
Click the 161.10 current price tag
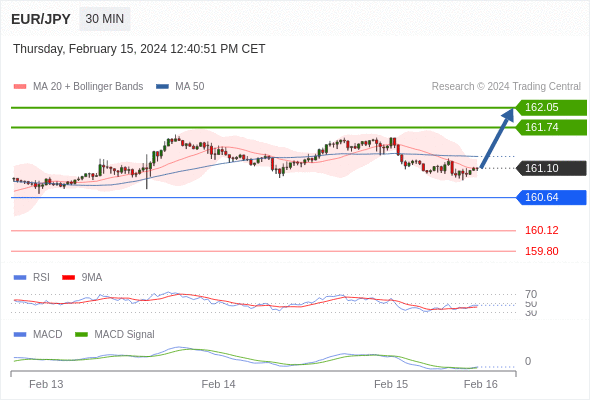click(x=551, y=168)
